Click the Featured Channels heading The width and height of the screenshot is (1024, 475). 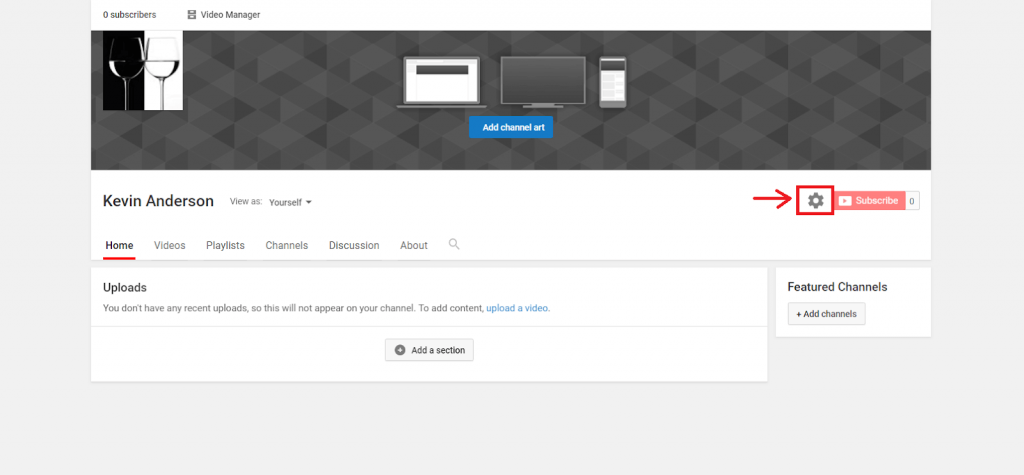pos(837,287)
